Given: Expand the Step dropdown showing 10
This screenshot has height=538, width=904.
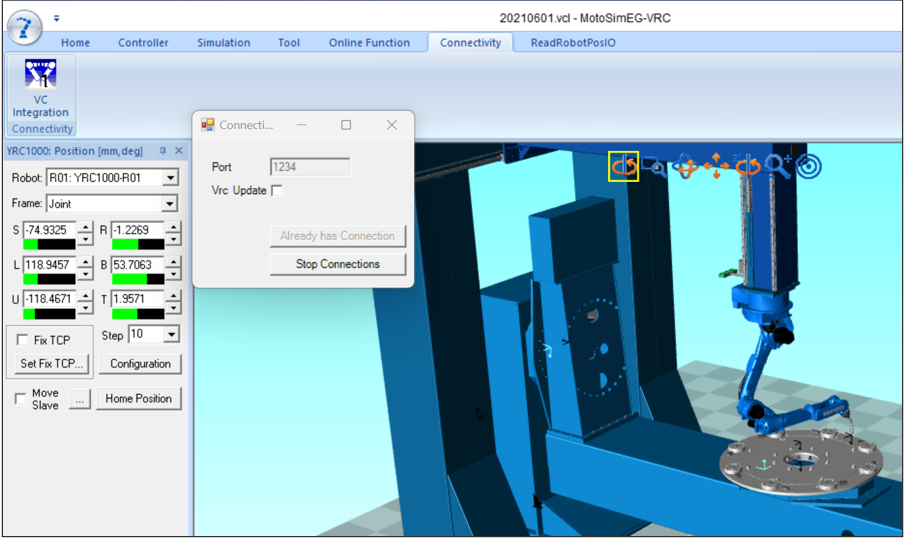Looking at the screenshot, I should coord(171,334).
